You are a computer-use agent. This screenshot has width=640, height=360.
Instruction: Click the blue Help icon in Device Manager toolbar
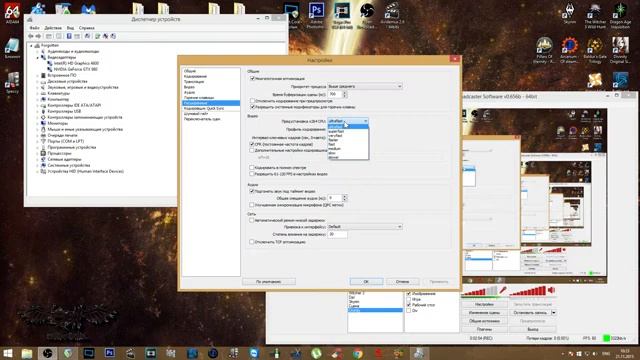coord(69,36)
